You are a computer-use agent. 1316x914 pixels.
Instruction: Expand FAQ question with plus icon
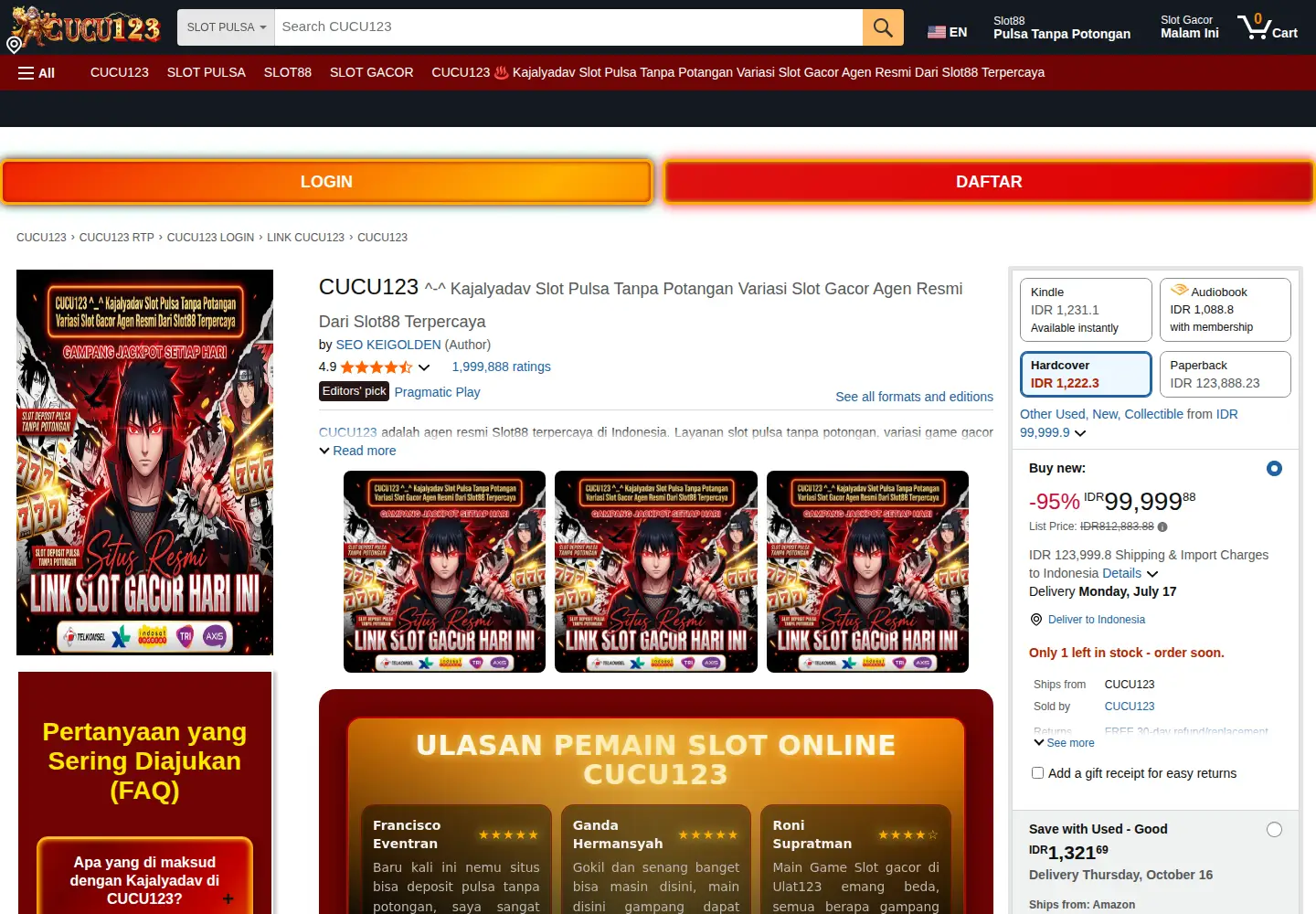click(x=228, y=899)
